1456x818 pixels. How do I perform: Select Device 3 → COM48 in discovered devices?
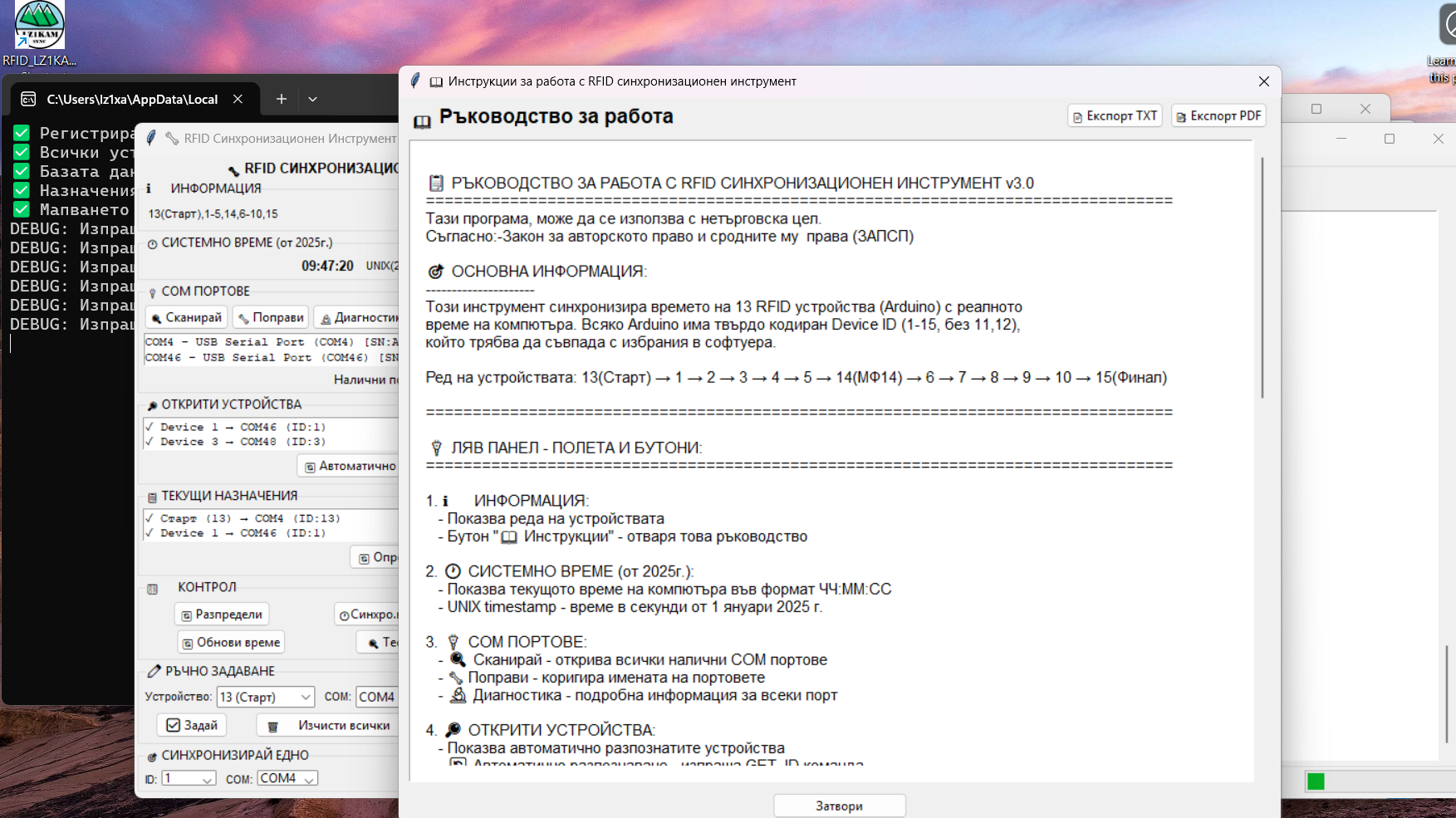[x=243, y=442]
